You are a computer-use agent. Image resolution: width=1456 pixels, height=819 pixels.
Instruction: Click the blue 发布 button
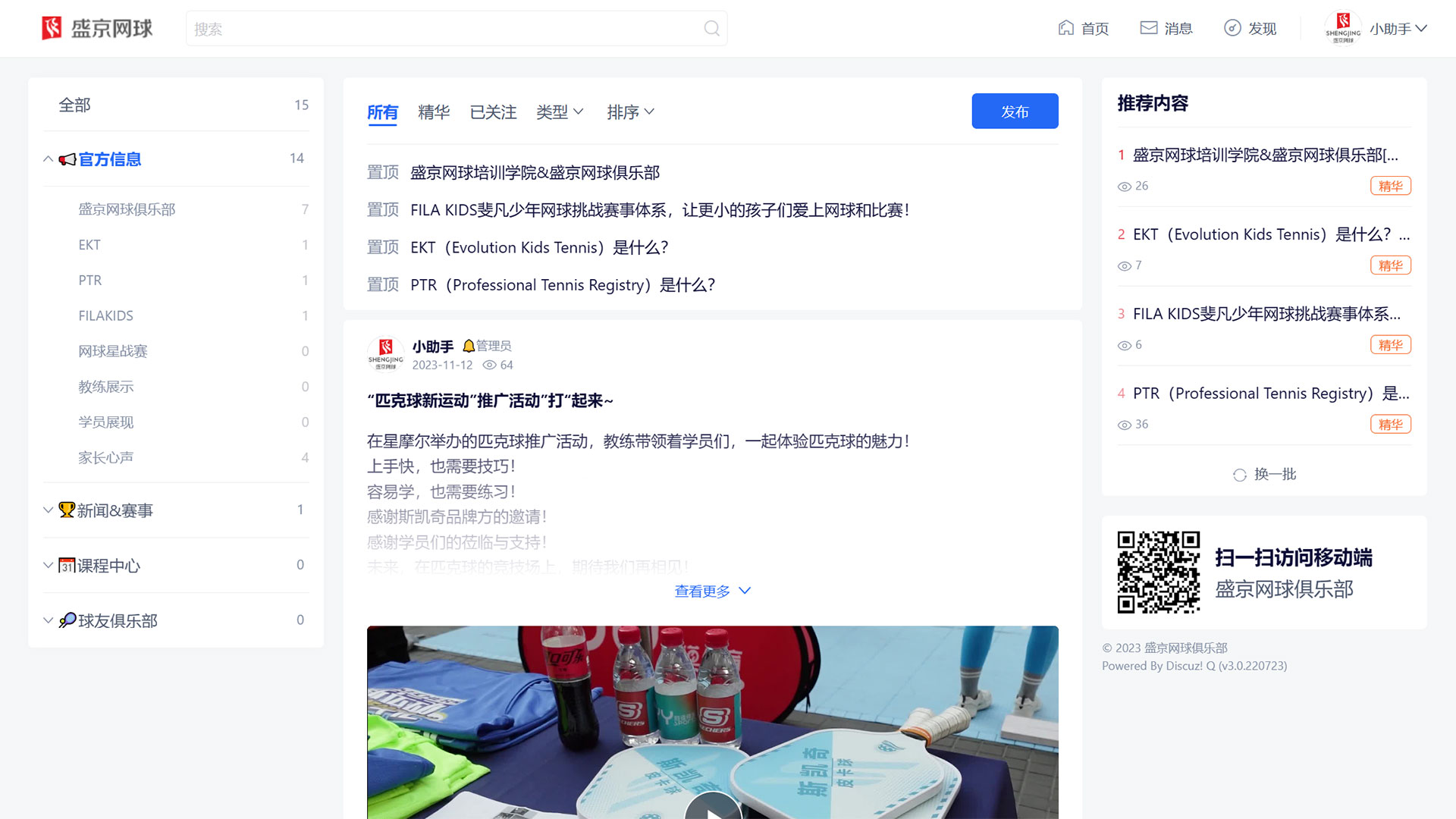pos(1015,111)
